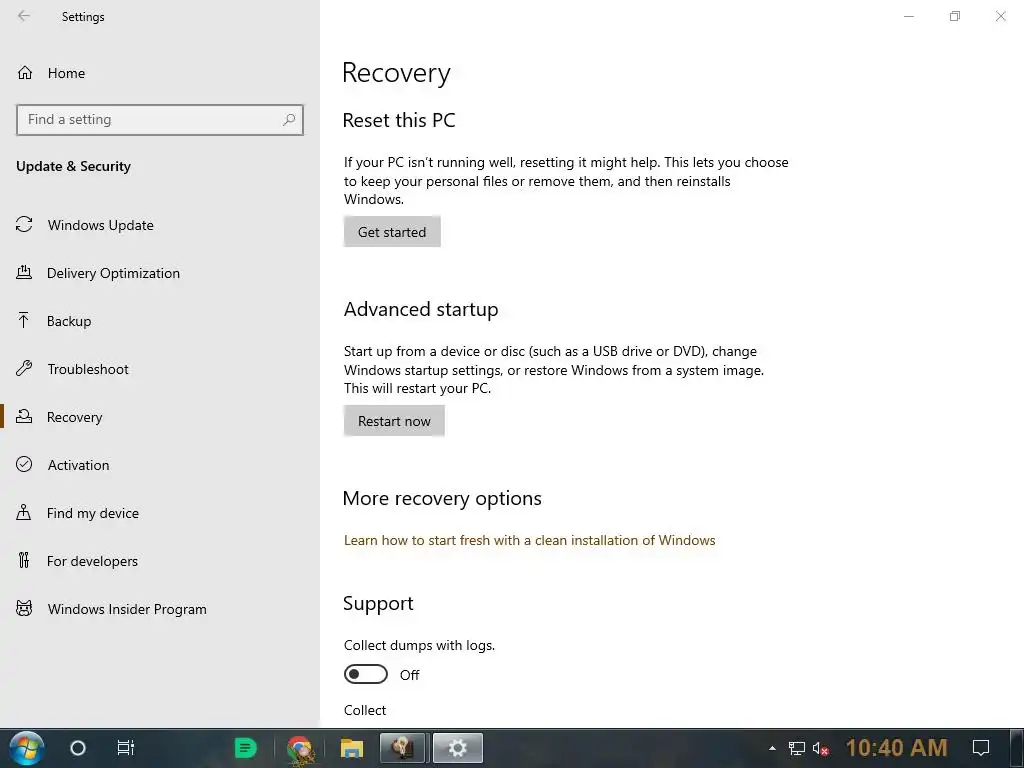The image size is (1024, 768).
Task: Open Learn how to start fresh link
Action: click(x=530, y=540)
